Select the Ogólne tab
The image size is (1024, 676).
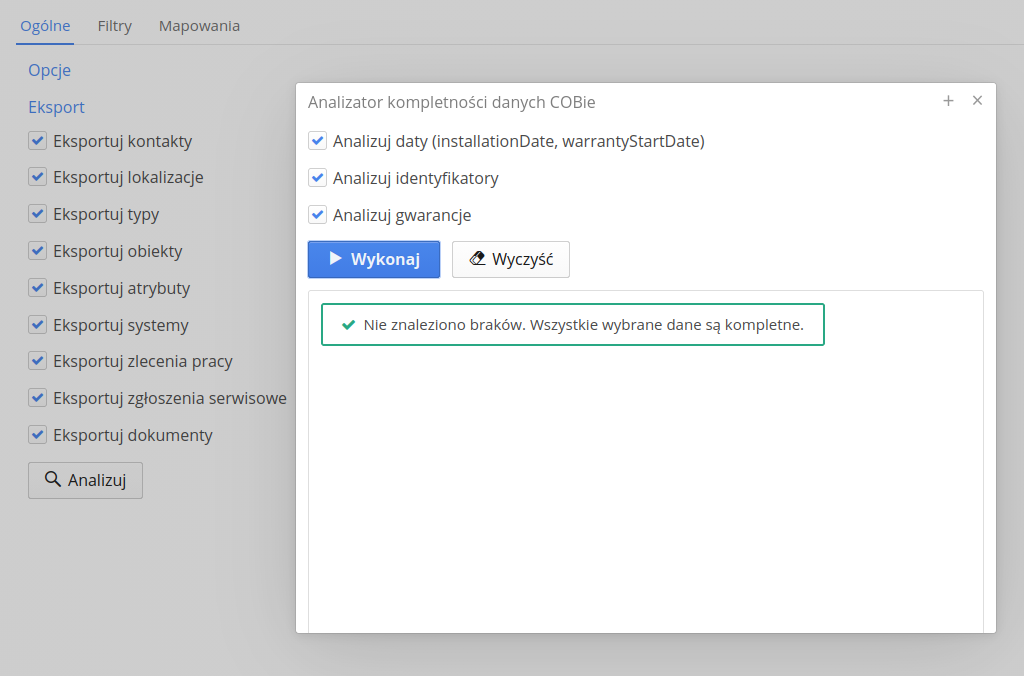click(x=45, y=26)
